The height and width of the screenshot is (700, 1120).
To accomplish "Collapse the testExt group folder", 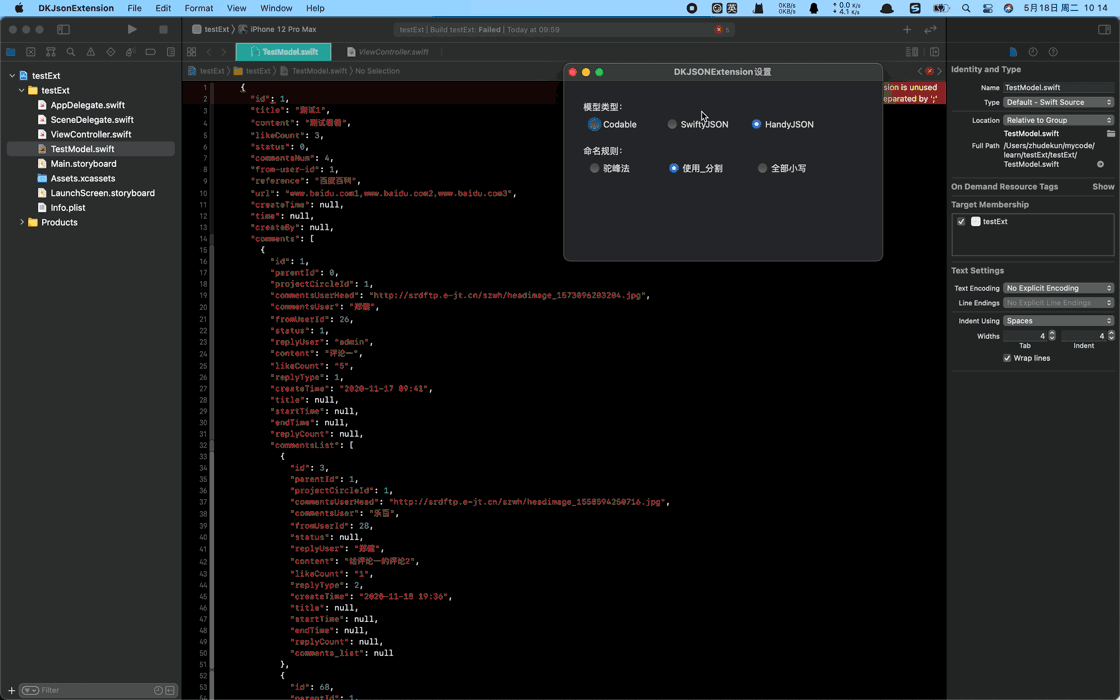I will tap(21, 91).
